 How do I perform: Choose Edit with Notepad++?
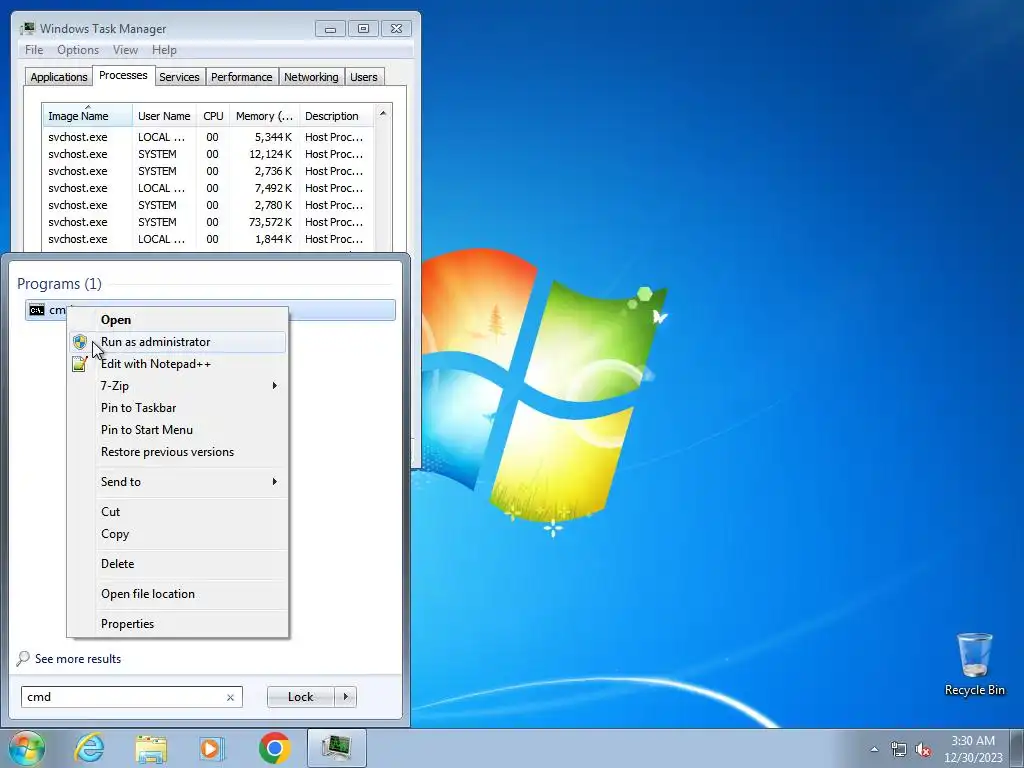pos(178,364)
